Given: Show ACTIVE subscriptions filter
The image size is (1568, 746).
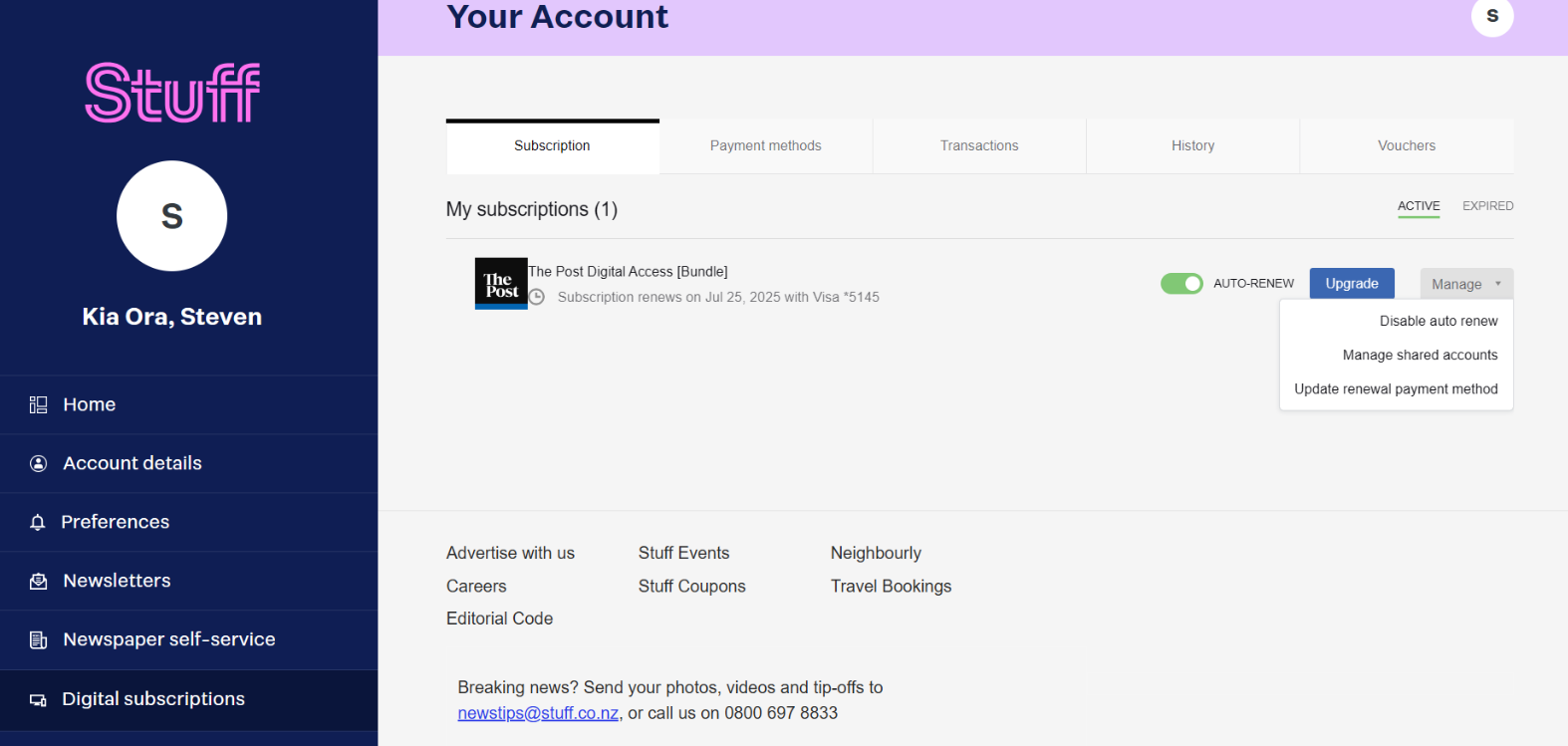Looking at the screenshot, I should pos(1419,206).
